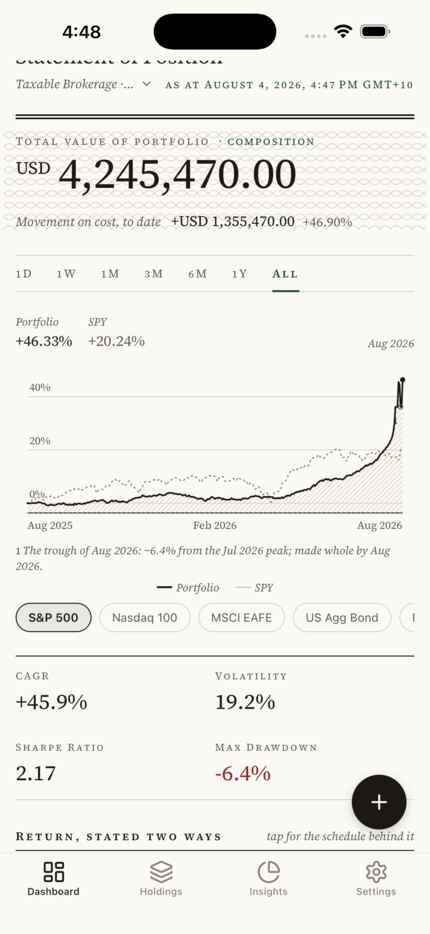Switch chart range to 1Y
Viewport: 430px width, 934px height.
coord(239,274)
